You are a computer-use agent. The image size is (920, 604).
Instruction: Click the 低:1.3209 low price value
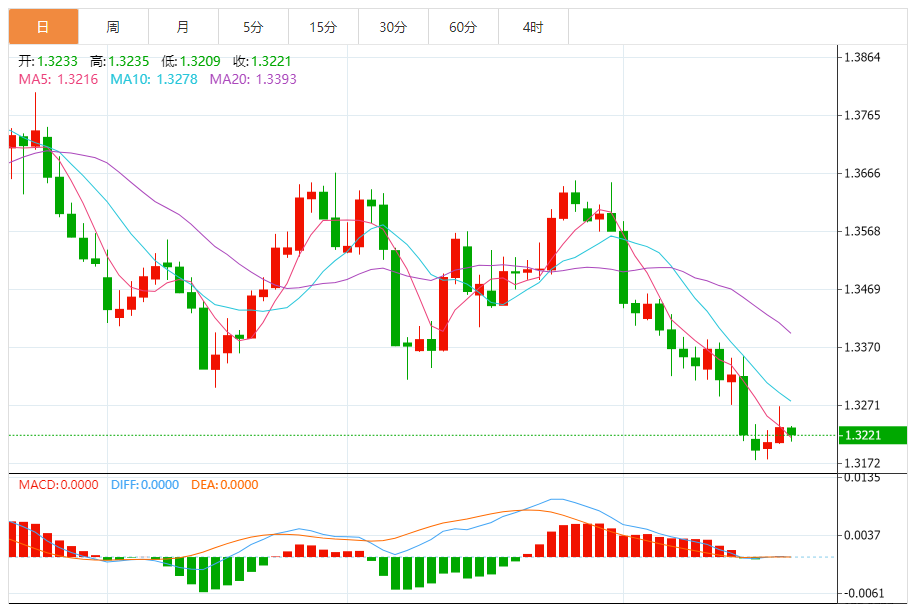pos(191,61)
